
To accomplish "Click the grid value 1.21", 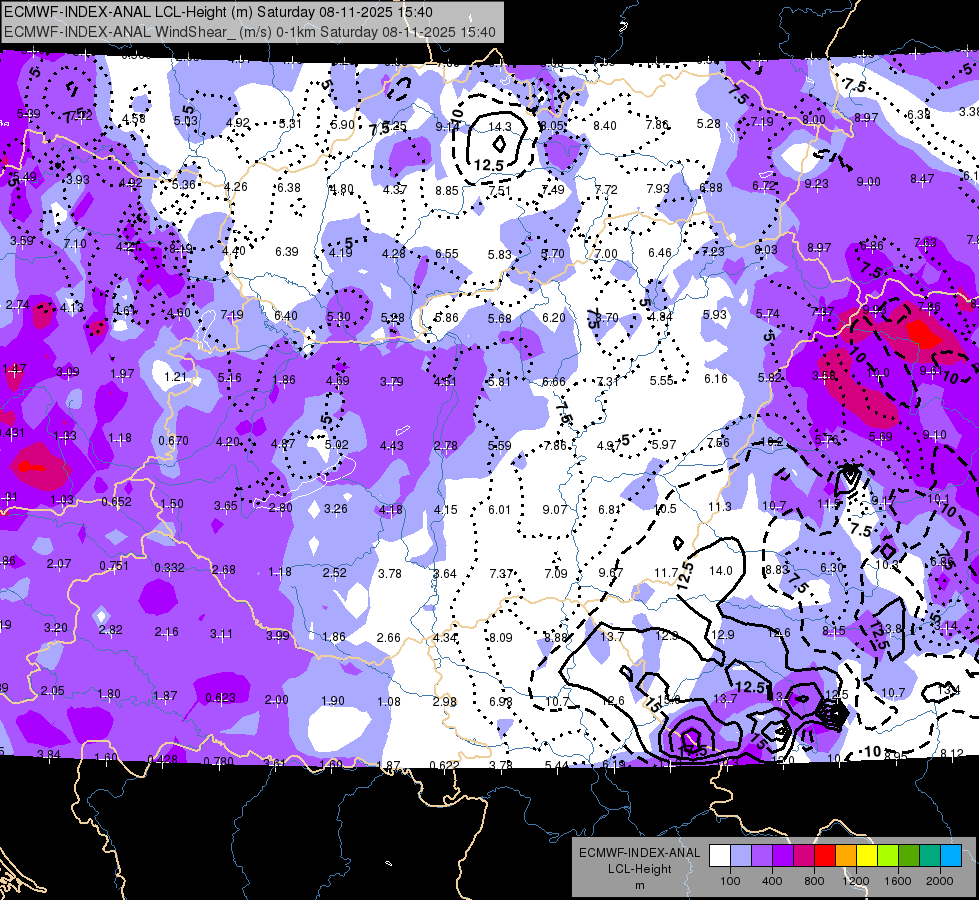I will coord(175,377).
